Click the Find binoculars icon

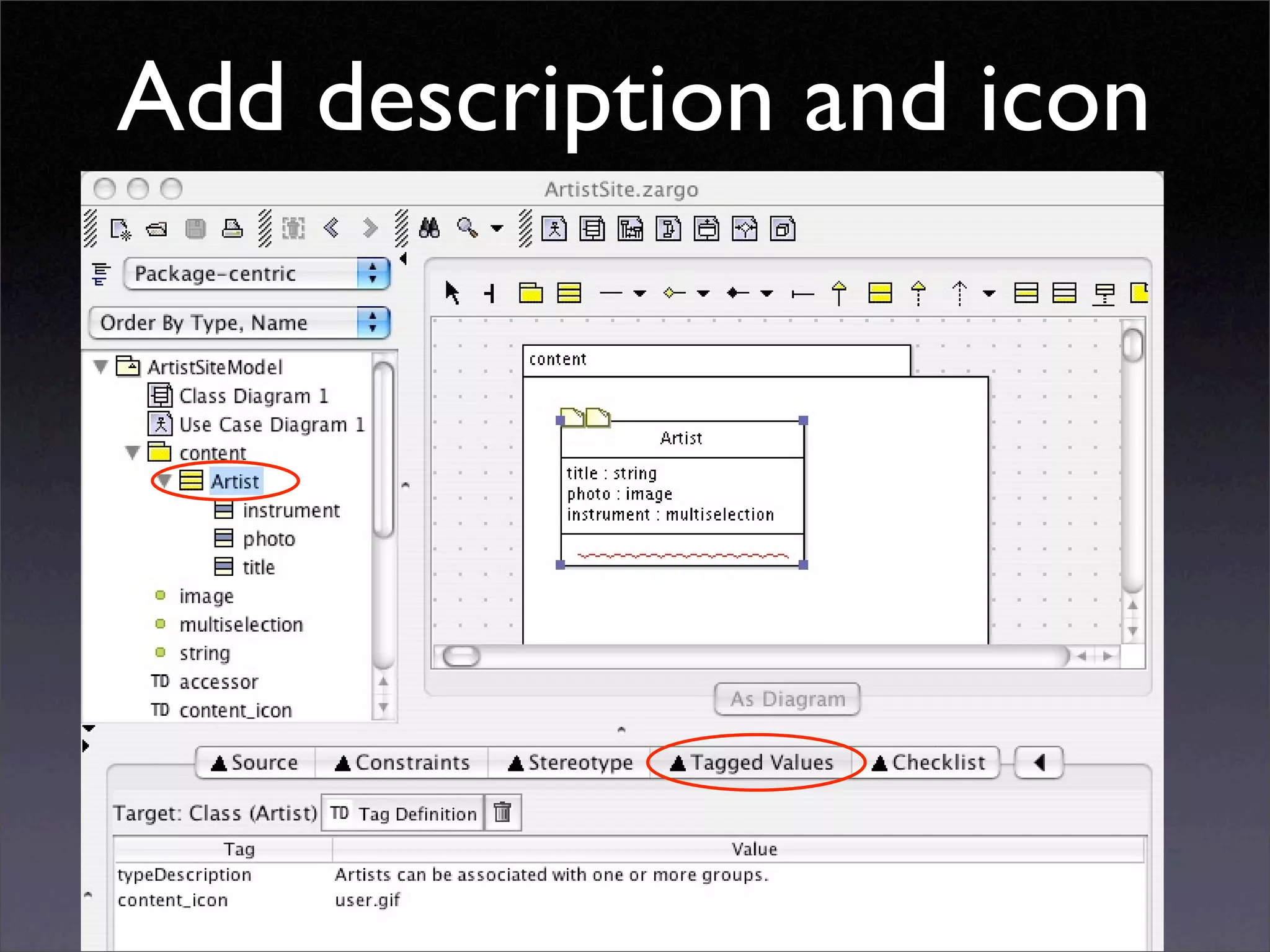[x=429, y=228]
